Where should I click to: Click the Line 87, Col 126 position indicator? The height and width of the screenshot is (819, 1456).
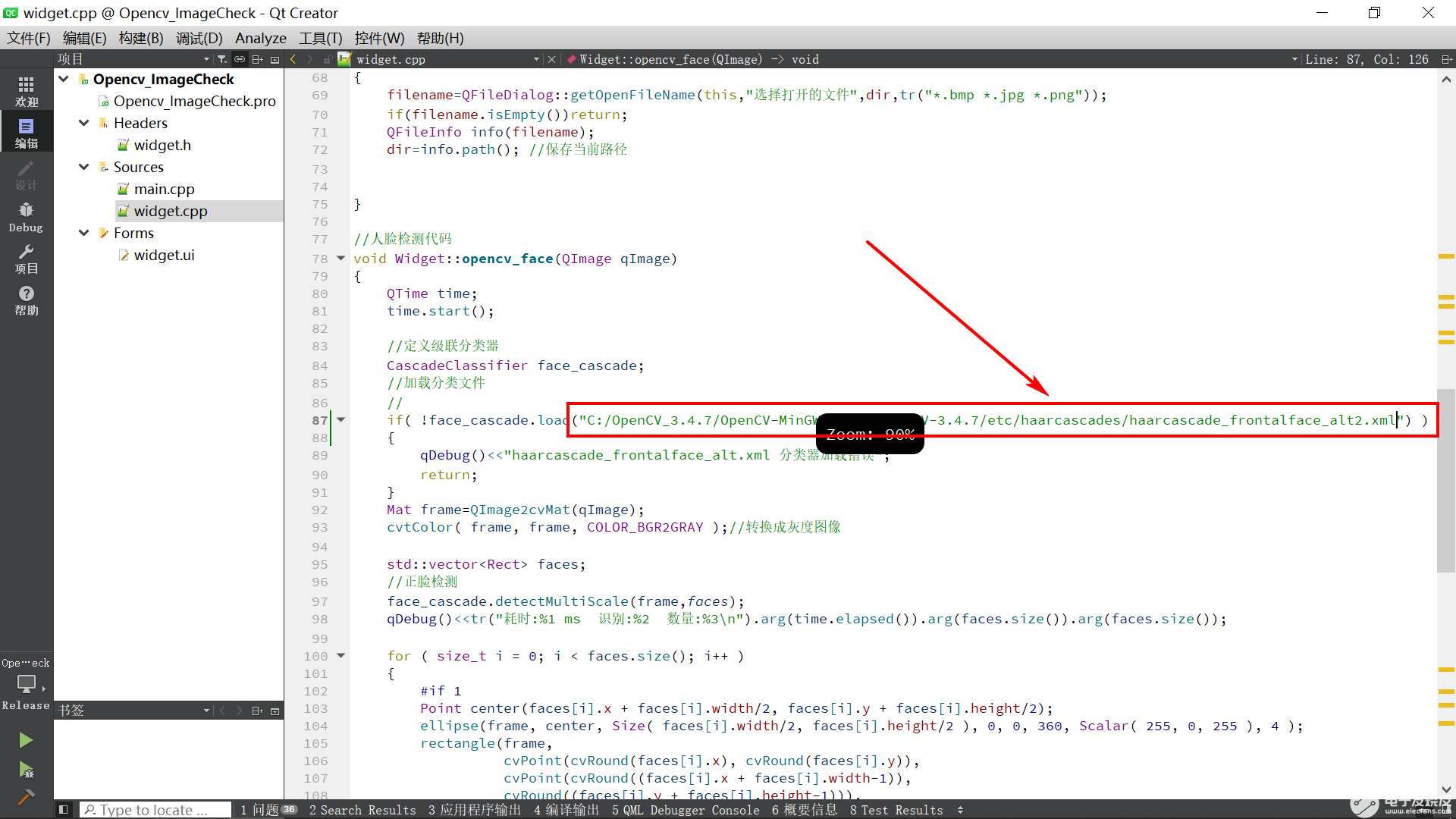(1367, 59)
